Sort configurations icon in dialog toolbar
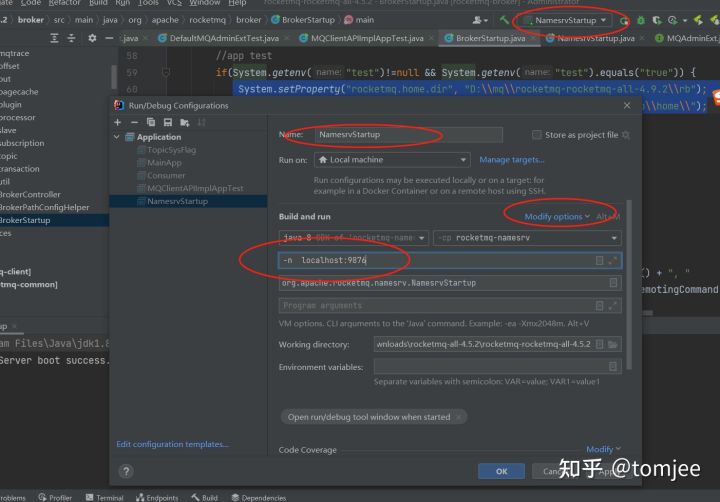The height and width of the screenshot is (502, 720). (202, 122)
